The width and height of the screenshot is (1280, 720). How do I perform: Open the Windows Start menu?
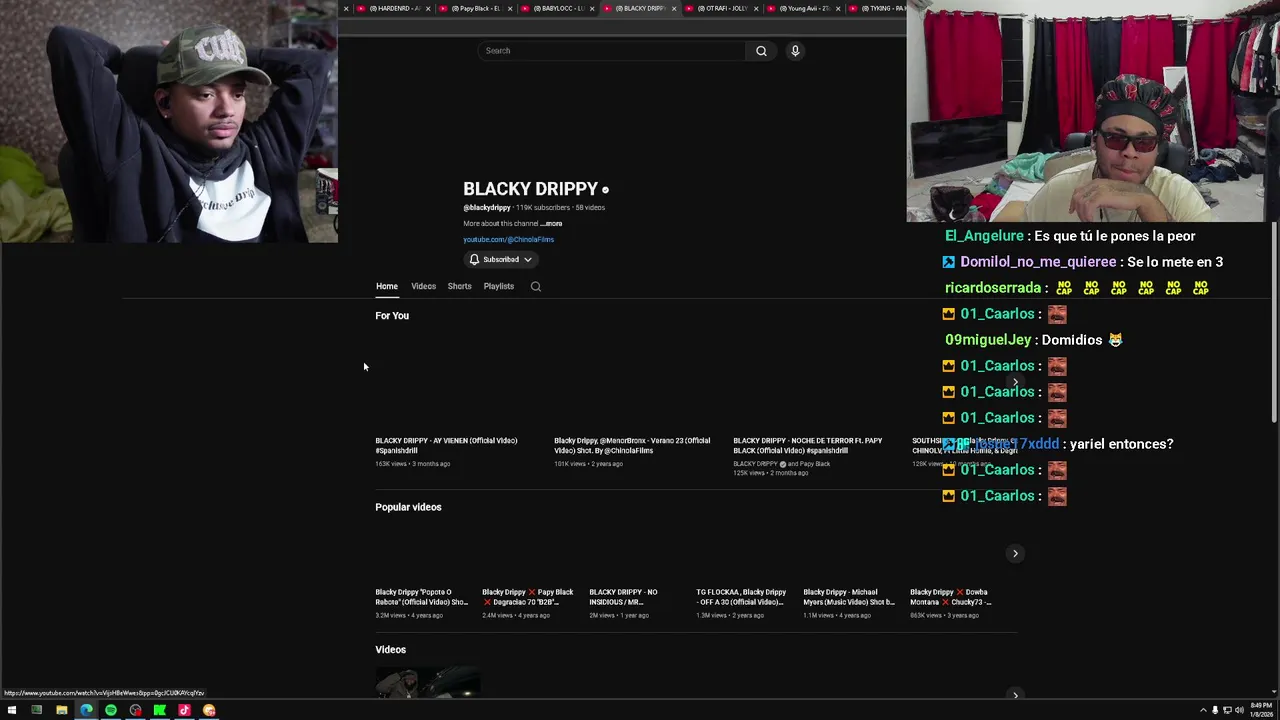coord(12,711)
